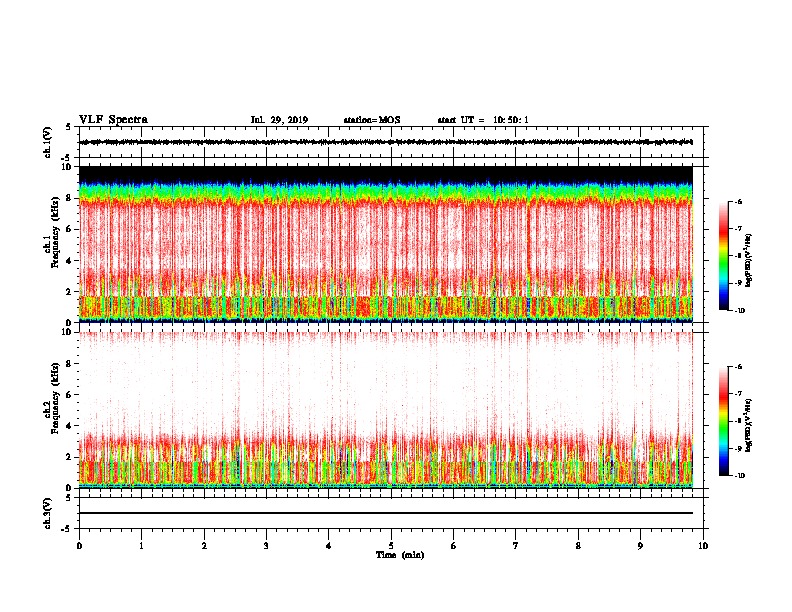
Task: Click the '8' kHz tick on ch.1 axis
Action: [x=69, y=198]
